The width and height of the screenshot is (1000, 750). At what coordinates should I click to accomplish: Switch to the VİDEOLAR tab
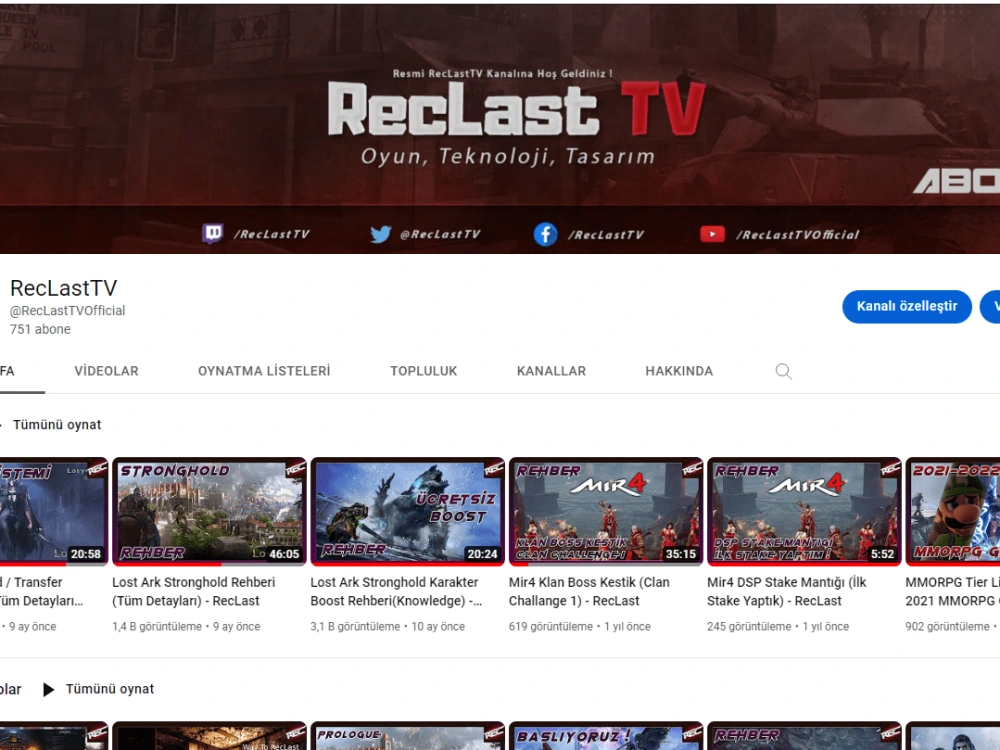[x=106, y=371]
